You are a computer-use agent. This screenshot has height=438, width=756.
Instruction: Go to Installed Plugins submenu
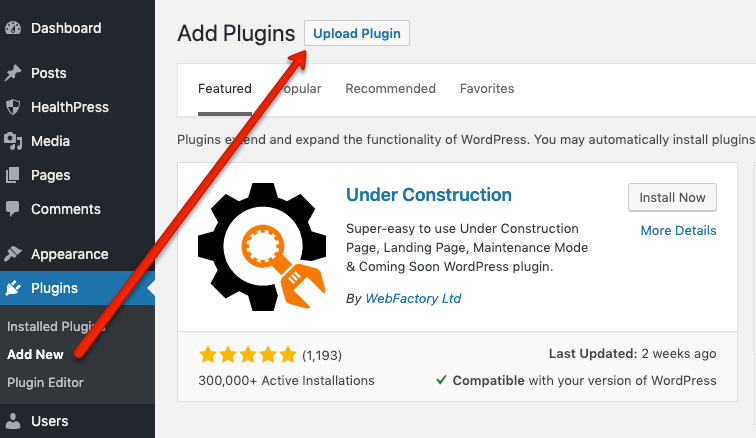(50, 327)
